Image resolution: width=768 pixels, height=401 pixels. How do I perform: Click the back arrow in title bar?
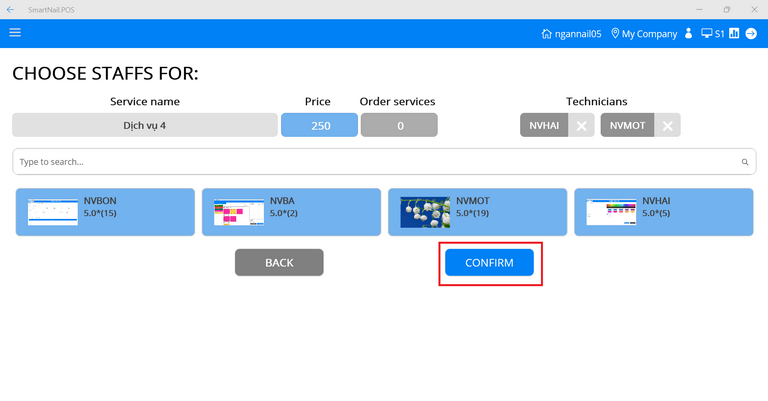coord(10,8)
